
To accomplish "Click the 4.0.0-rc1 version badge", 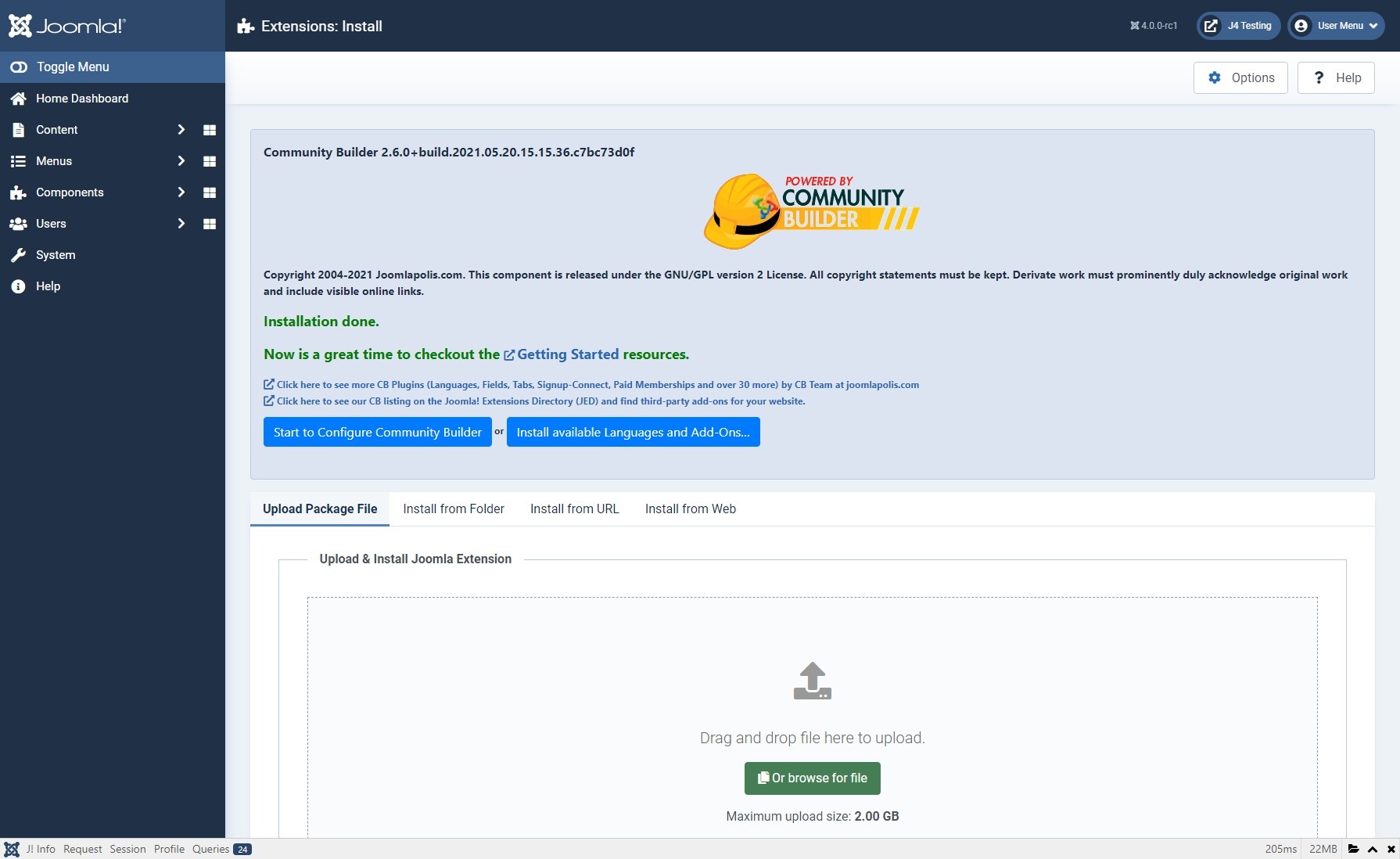I will click(1154, 26).
